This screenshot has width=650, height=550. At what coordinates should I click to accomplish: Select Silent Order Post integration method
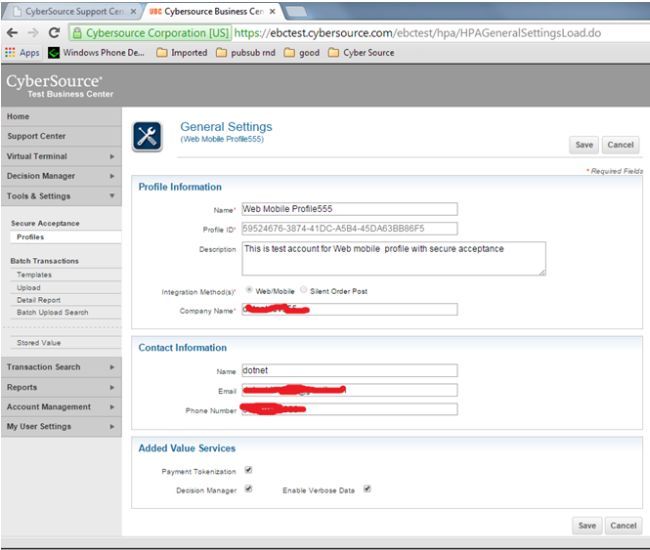click(303, 290)
